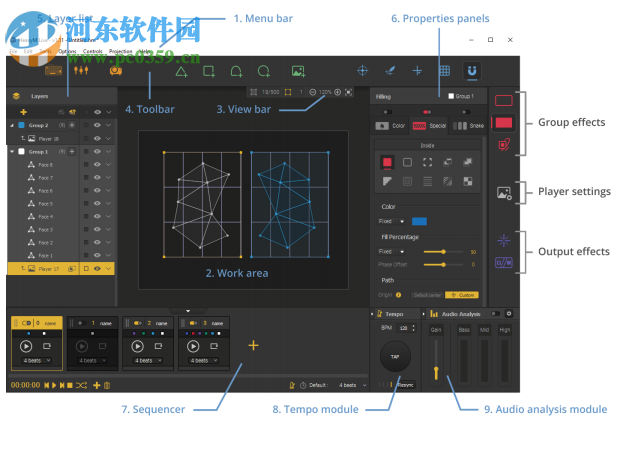Expand the Player 18 row chevron

(x=108, y=138)
